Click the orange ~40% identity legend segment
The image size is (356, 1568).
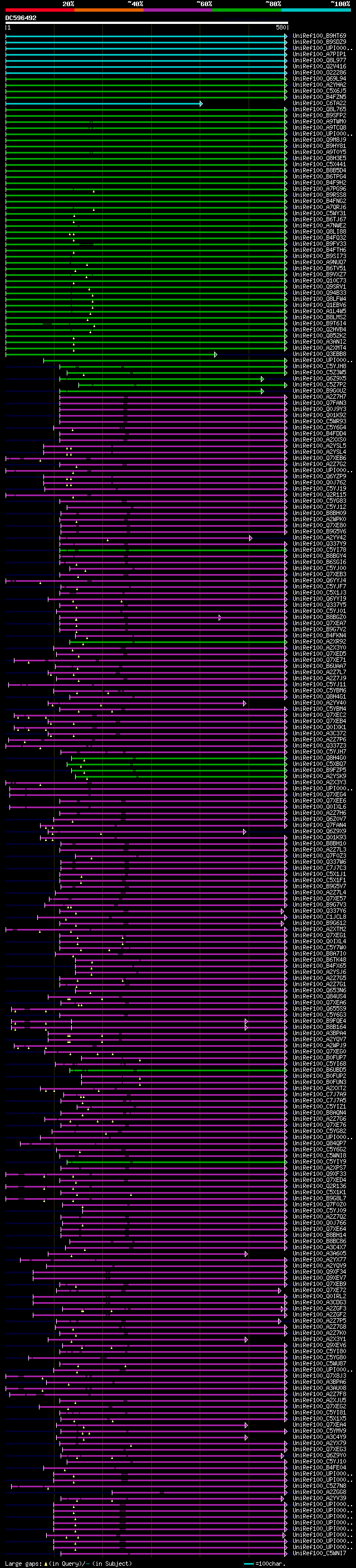(109, 10)
